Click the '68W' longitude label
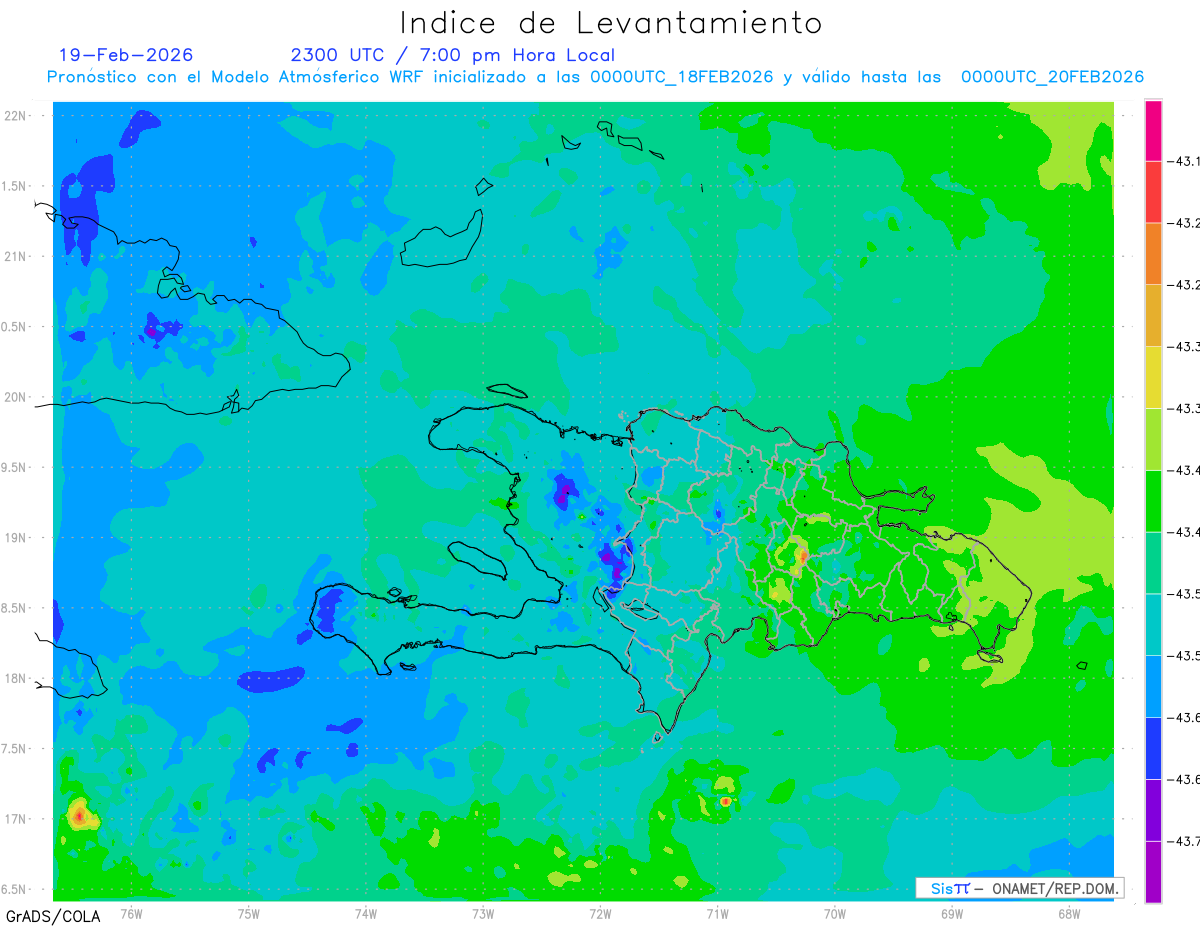 [x=1068, y=913]
